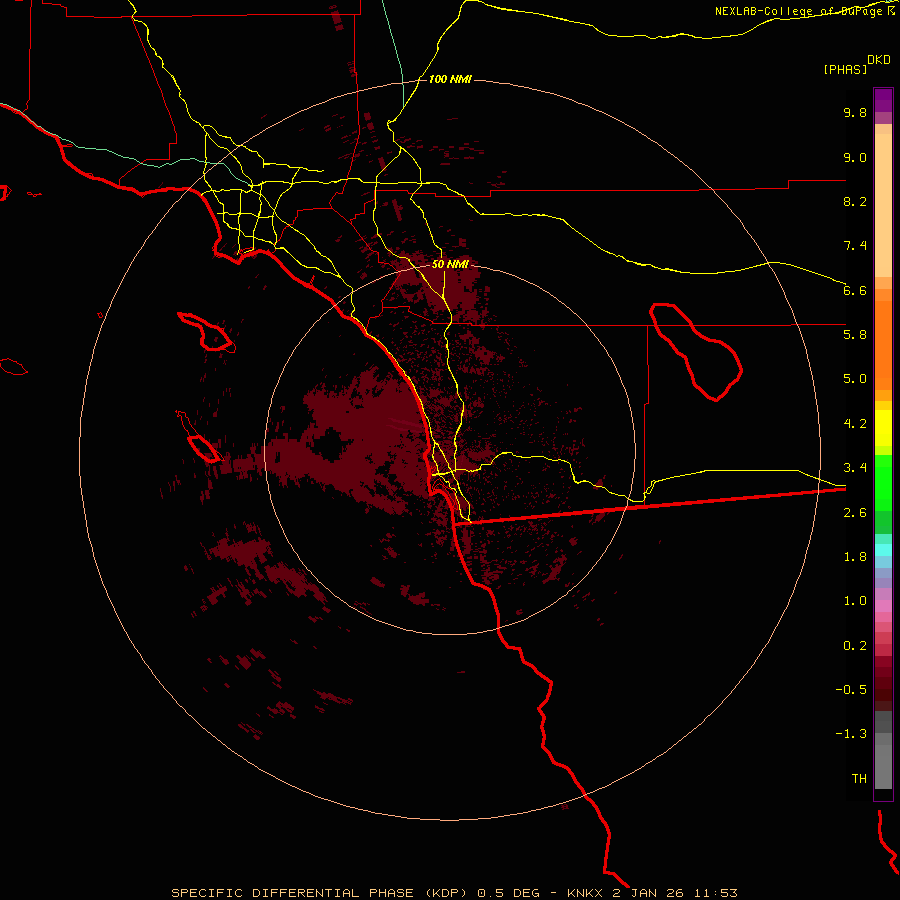Click the SPECIFIC DIFFERENTIAL PHASE (KDP) caption
Image resolution: width=900 pixels, height=900 pixels.
click(x=321, y=893)
